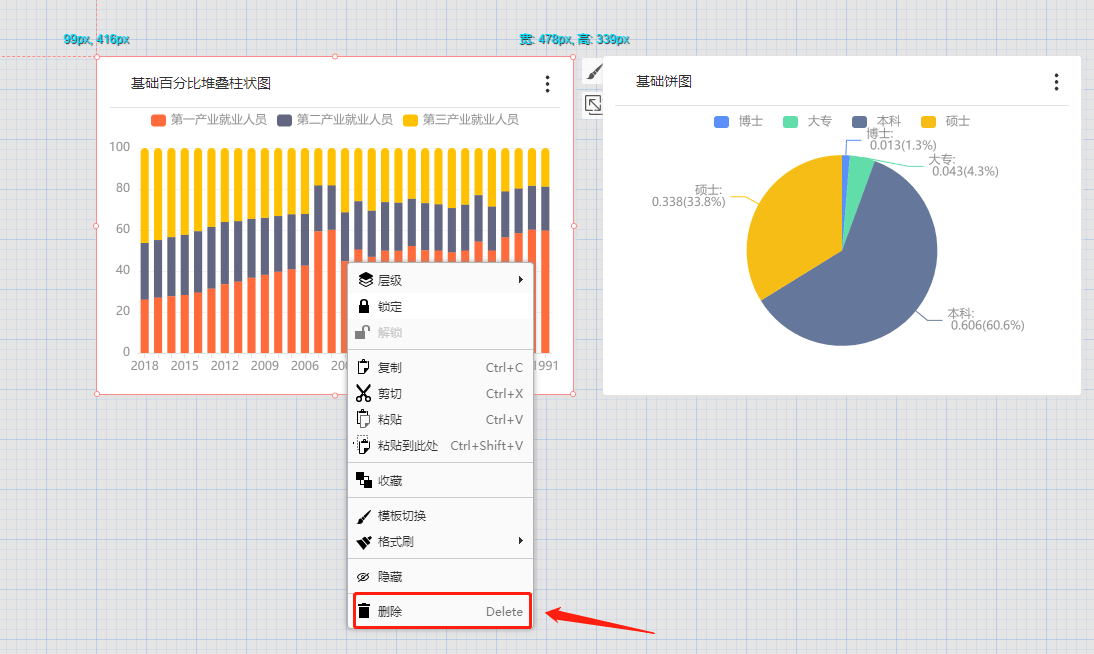Select 模板切换 in the context menu
The width and height of the screenshot is (1094, 654).
pos(402,516)
